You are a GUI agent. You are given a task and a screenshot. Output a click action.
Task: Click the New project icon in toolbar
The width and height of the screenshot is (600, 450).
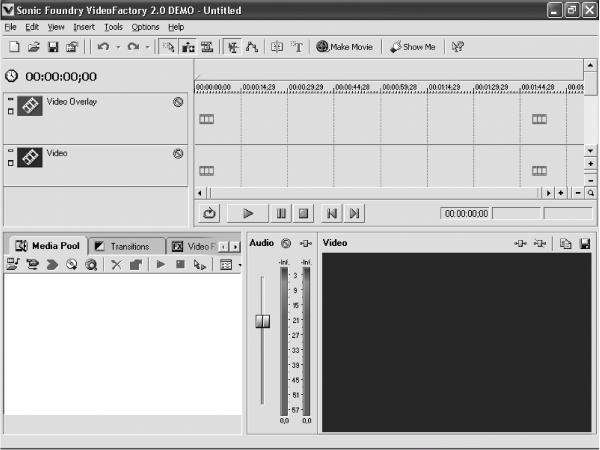click(x=14, y=47)
